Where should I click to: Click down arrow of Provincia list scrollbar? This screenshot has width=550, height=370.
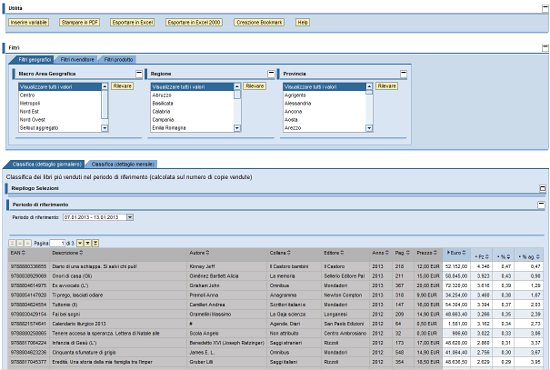pos(369,128)
